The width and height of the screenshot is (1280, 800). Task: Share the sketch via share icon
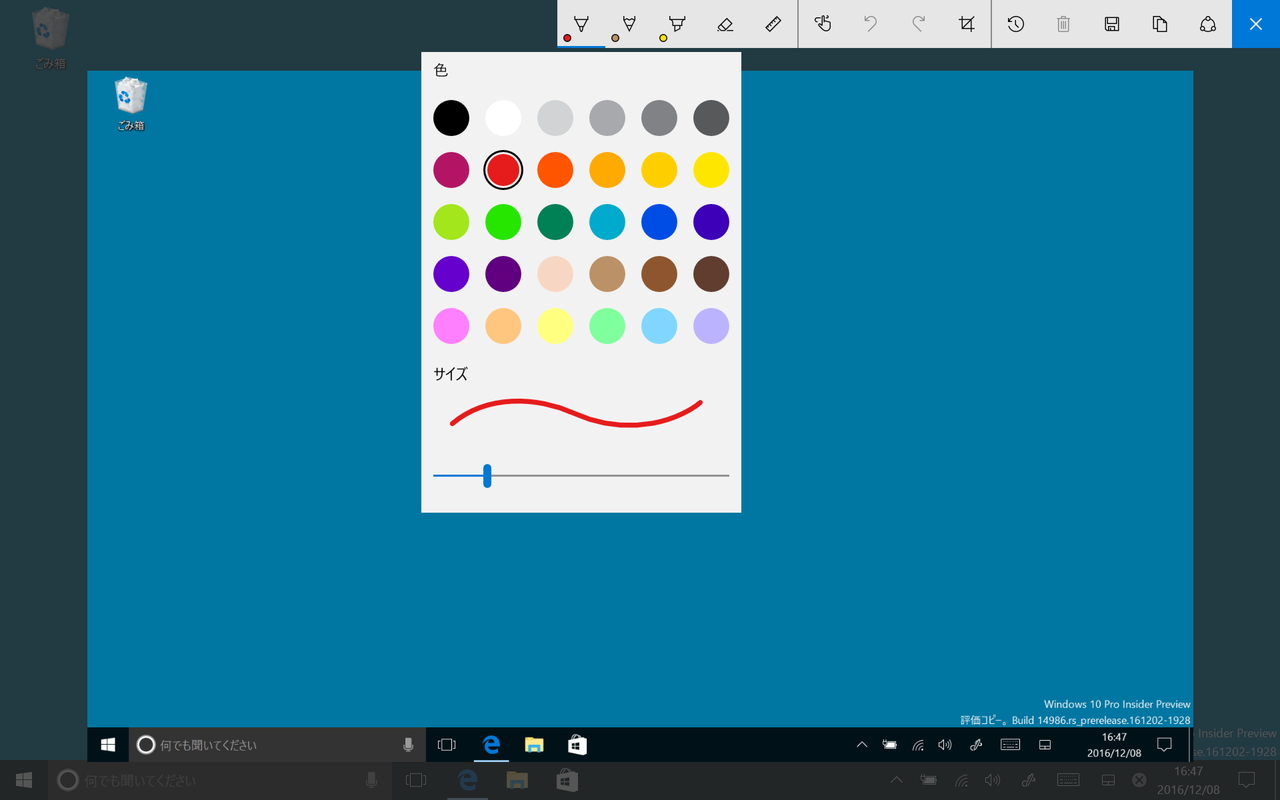click(1208, 24)
